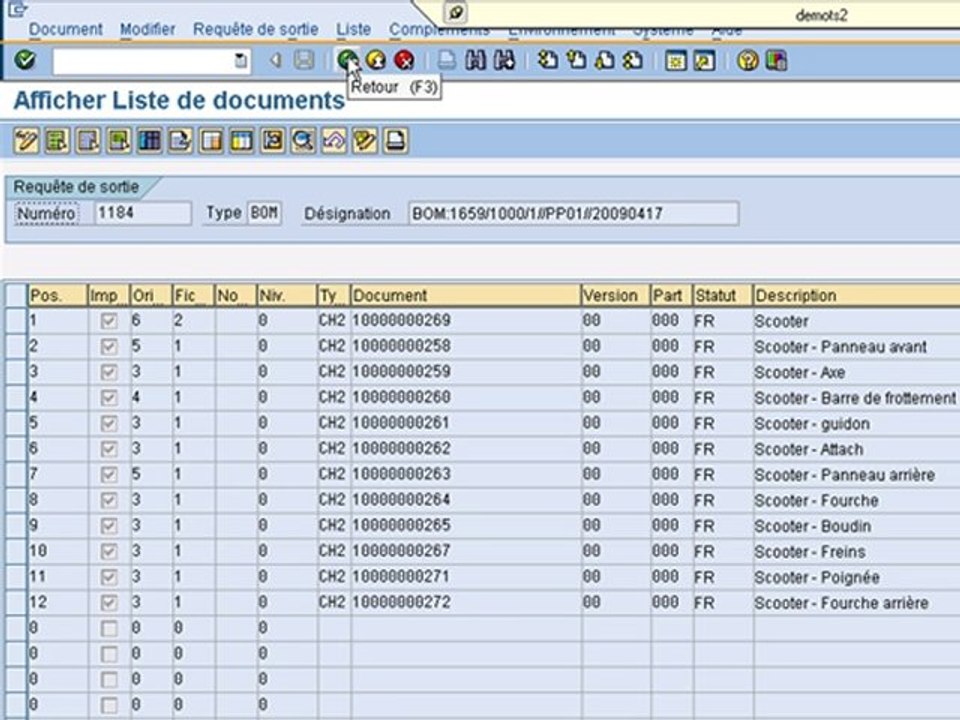Go to the next page icon

coord(605,60)
